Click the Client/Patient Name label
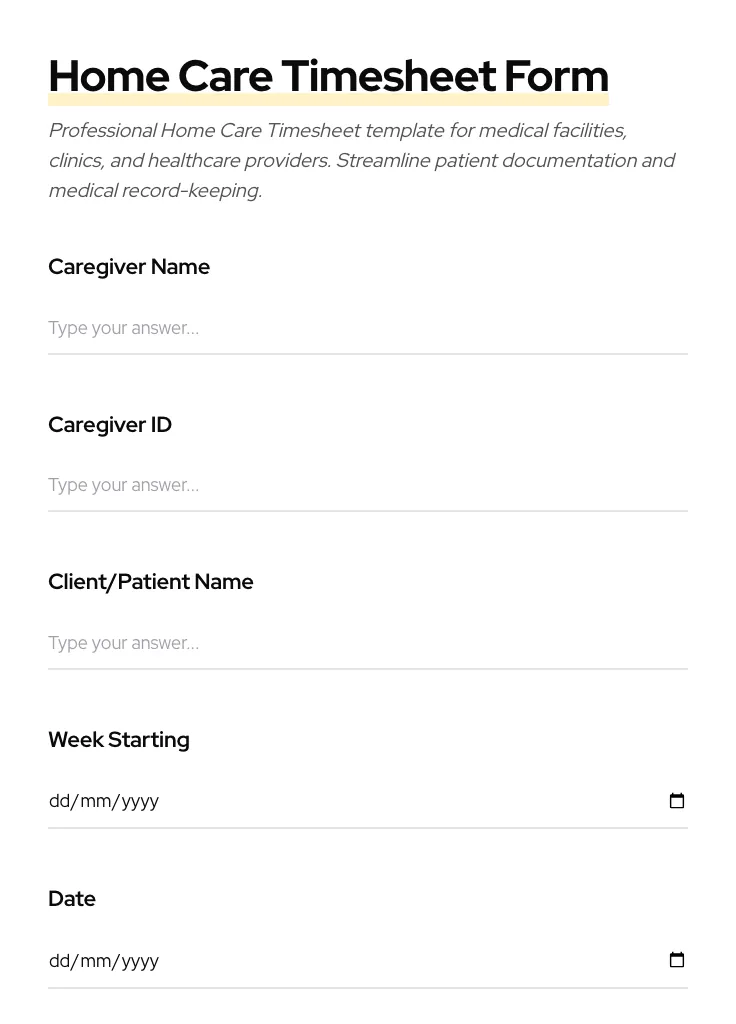 [x=151, y=582]
